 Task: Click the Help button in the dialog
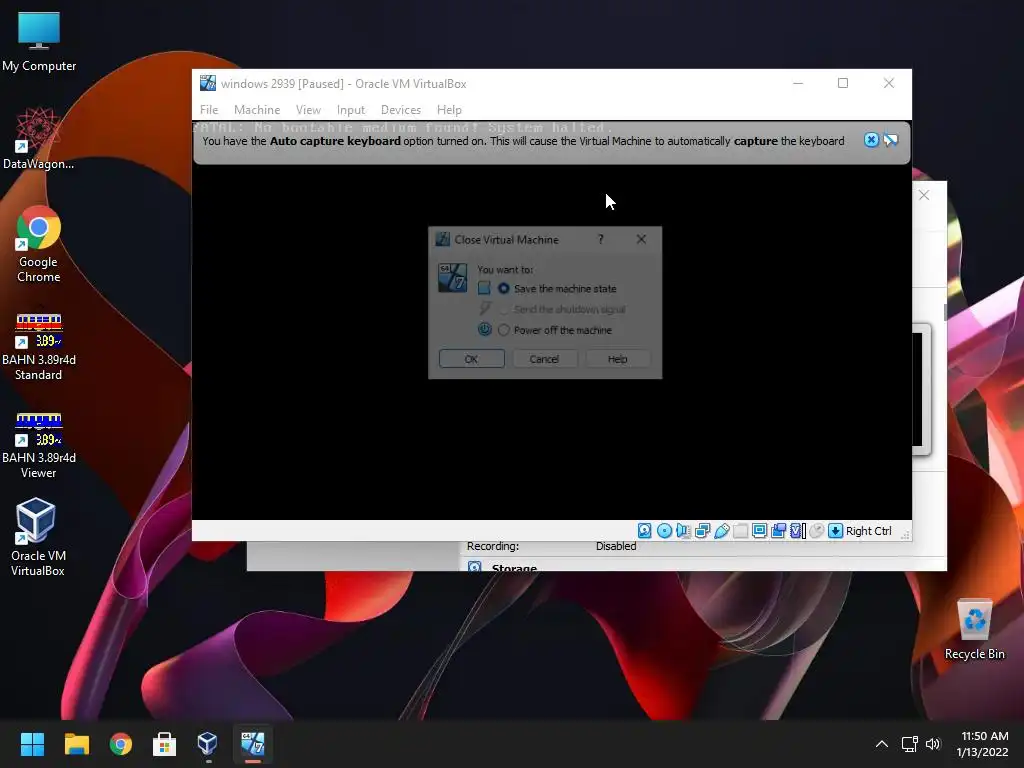click(618, 359)
